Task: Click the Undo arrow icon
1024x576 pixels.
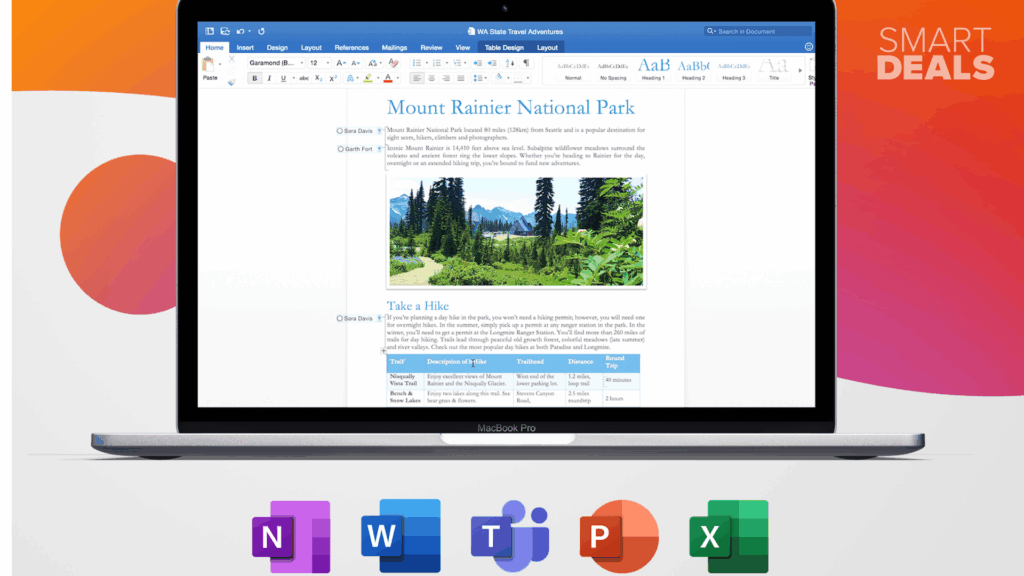Action: 240,31
